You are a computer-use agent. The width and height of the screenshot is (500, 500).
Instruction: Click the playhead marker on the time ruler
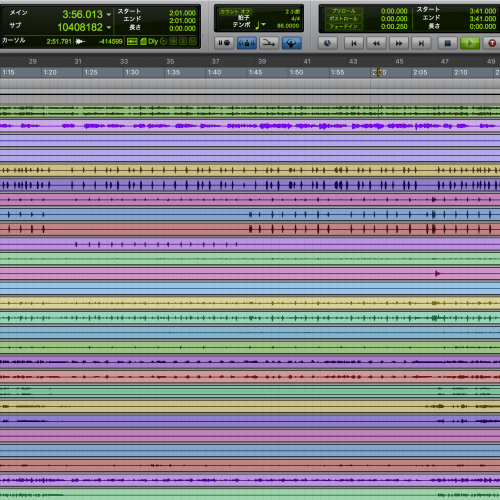tap(378, 72)
